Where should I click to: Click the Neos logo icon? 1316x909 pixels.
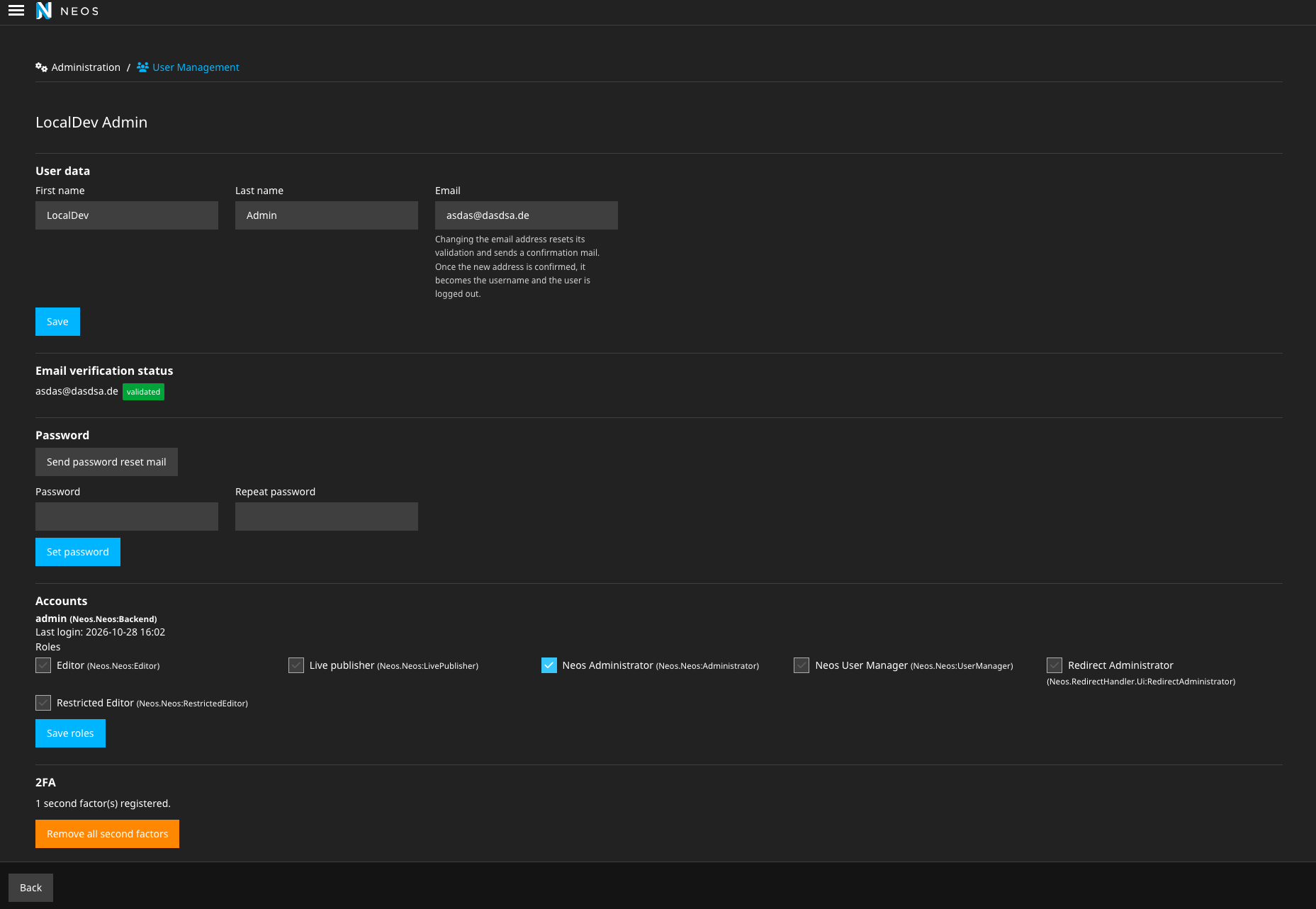pos(44,11)
